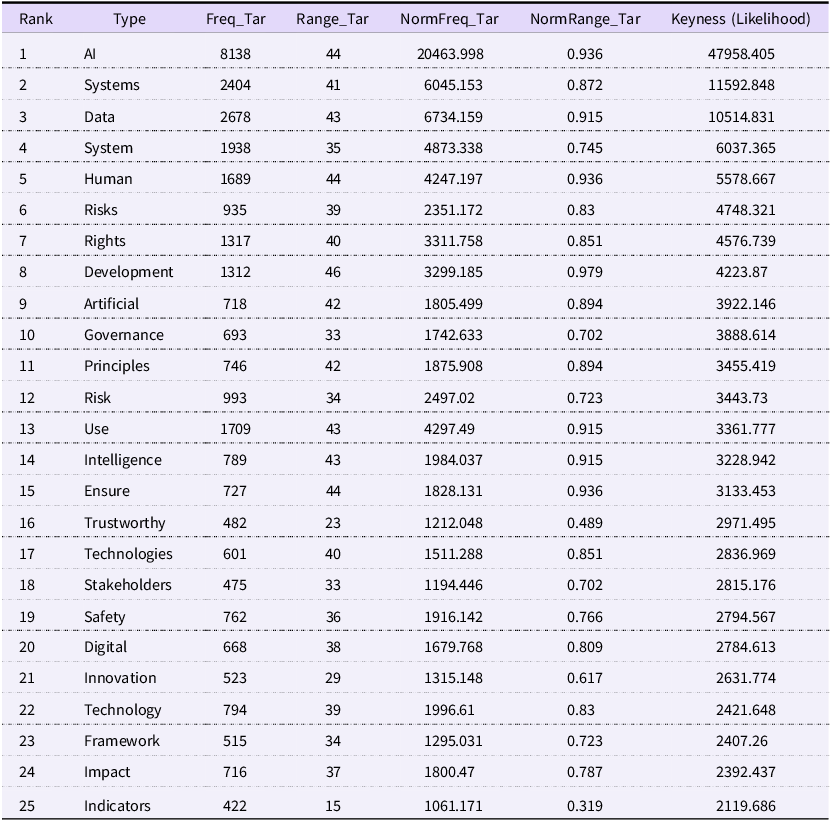The image size is (831, 821).
Task: Select the Freq_Tar column header
Action: tap(236, 19)
